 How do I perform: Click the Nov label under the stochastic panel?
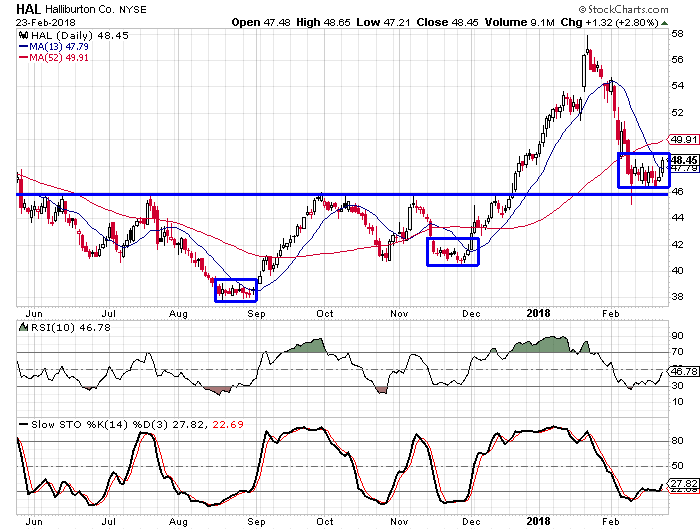(x=399, y=522)
